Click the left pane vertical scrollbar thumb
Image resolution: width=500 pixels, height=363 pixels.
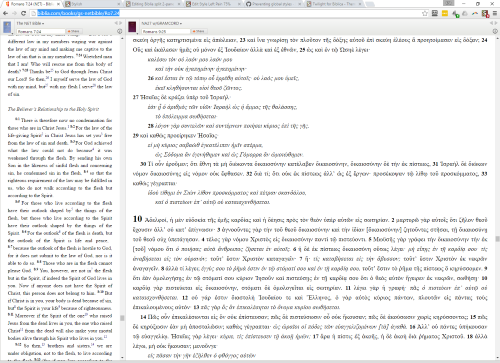[x=122, y=318]
